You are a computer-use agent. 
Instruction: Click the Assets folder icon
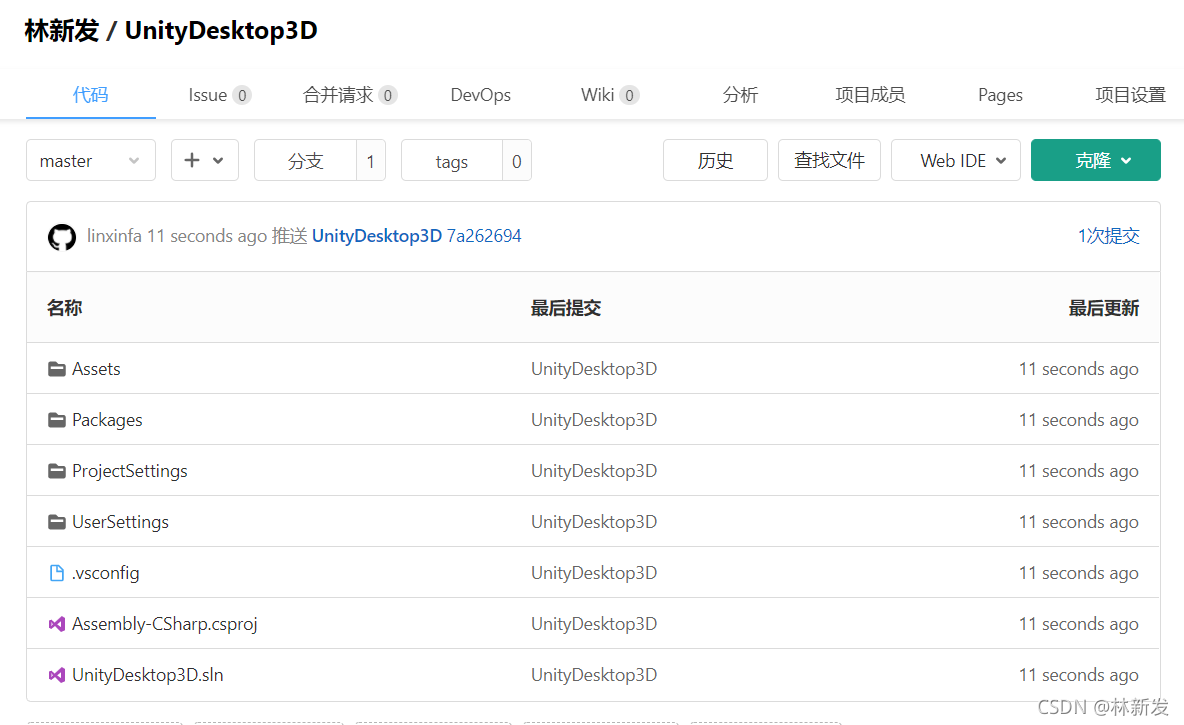coord(57,369)
